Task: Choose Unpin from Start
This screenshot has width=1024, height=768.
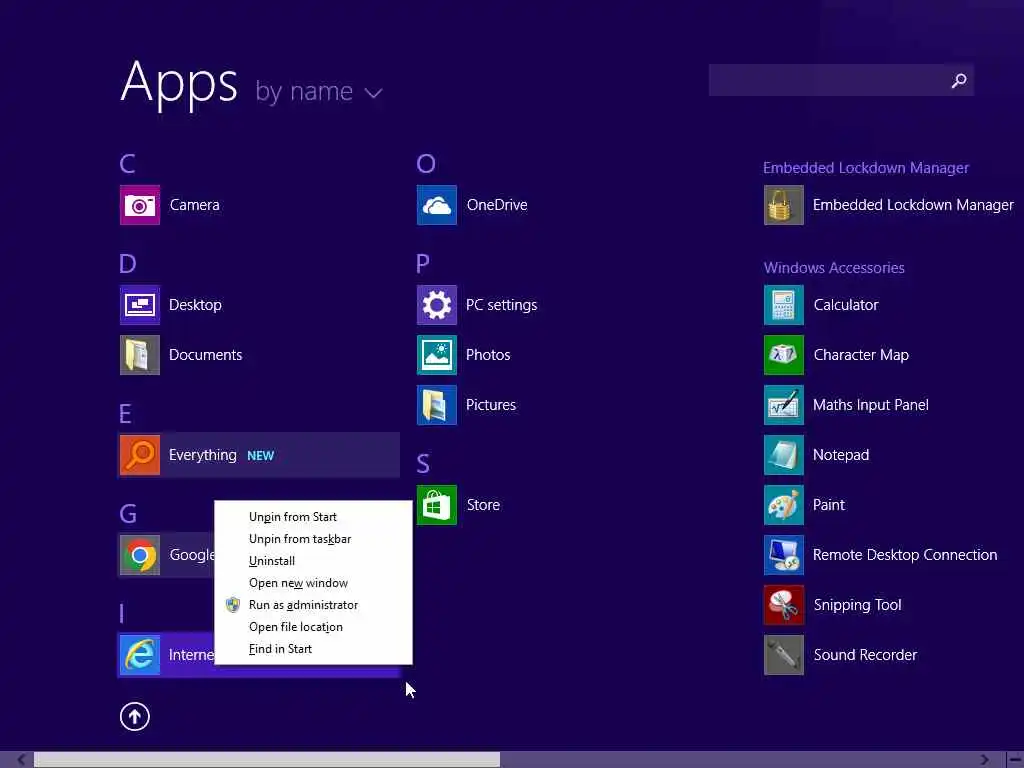Action: tap(293, 517)
